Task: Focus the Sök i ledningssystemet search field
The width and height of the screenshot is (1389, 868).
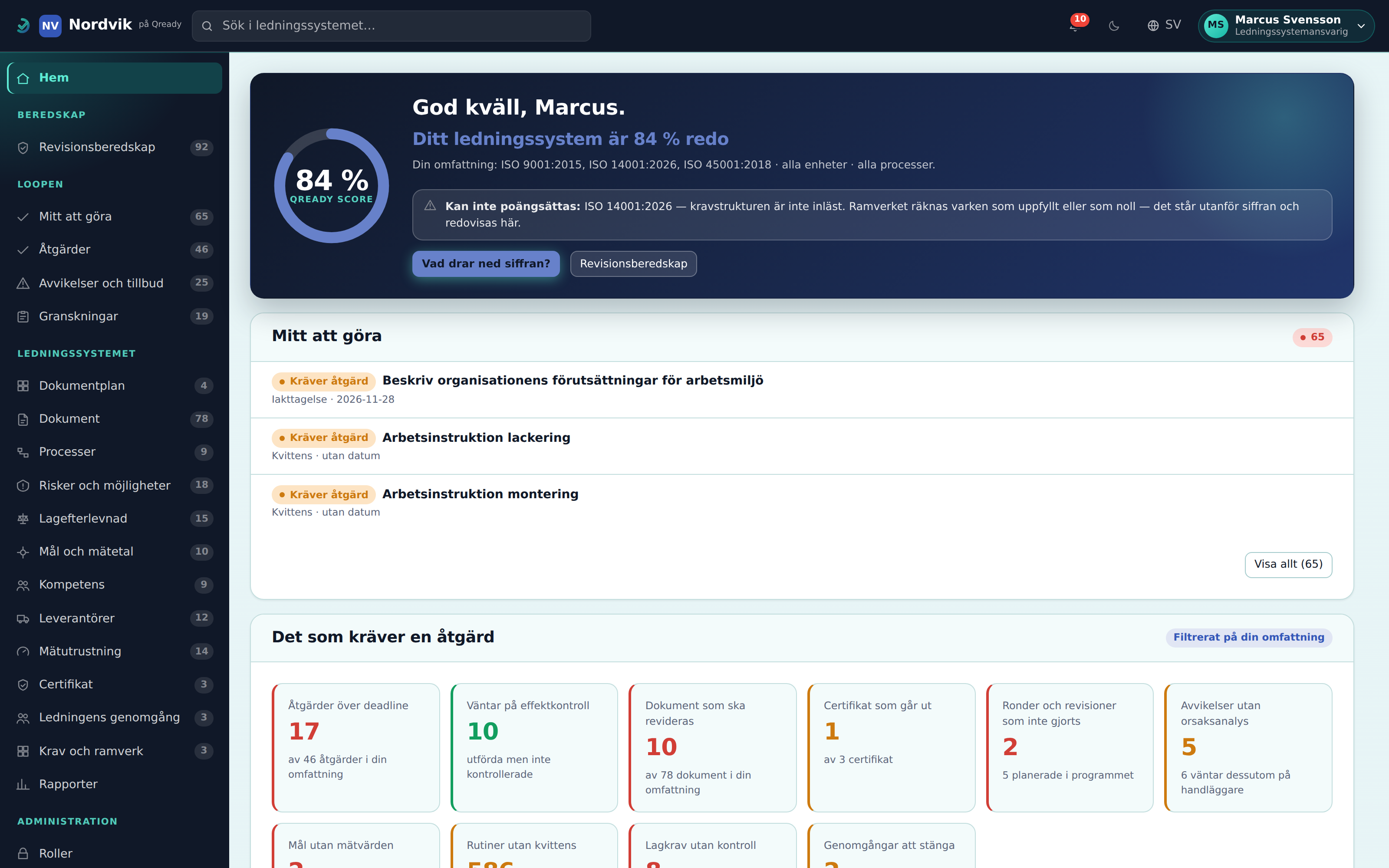Action: [391, 26]
